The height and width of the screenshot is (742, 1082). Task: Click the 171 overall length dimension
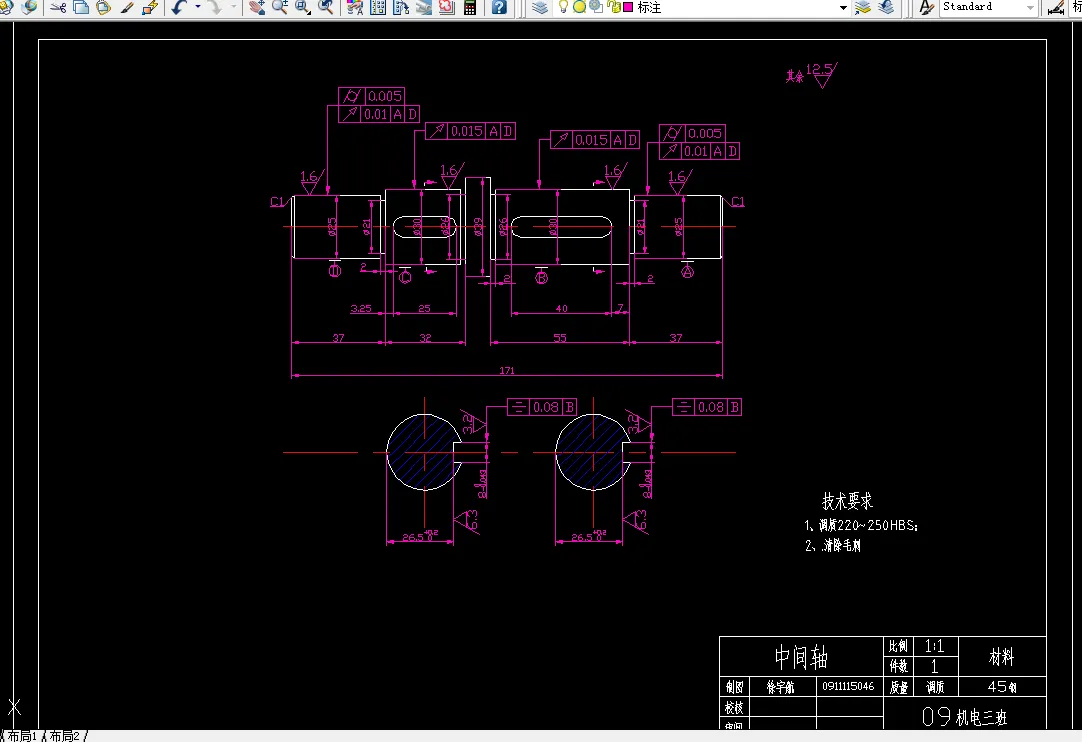coord(507,371)
